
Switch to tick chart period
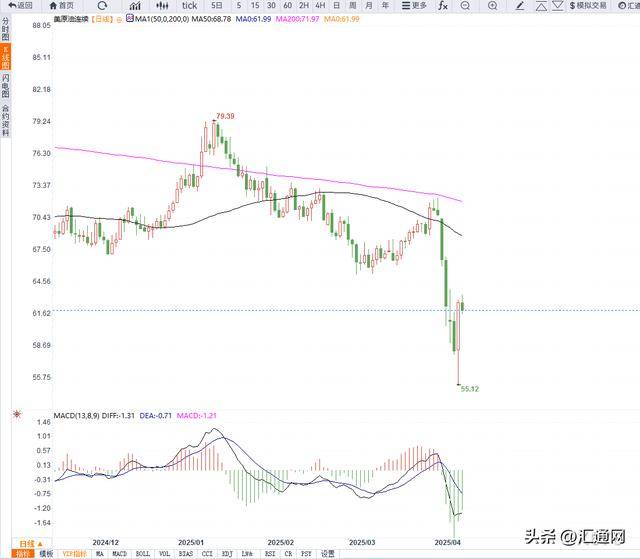coord(188,5)
